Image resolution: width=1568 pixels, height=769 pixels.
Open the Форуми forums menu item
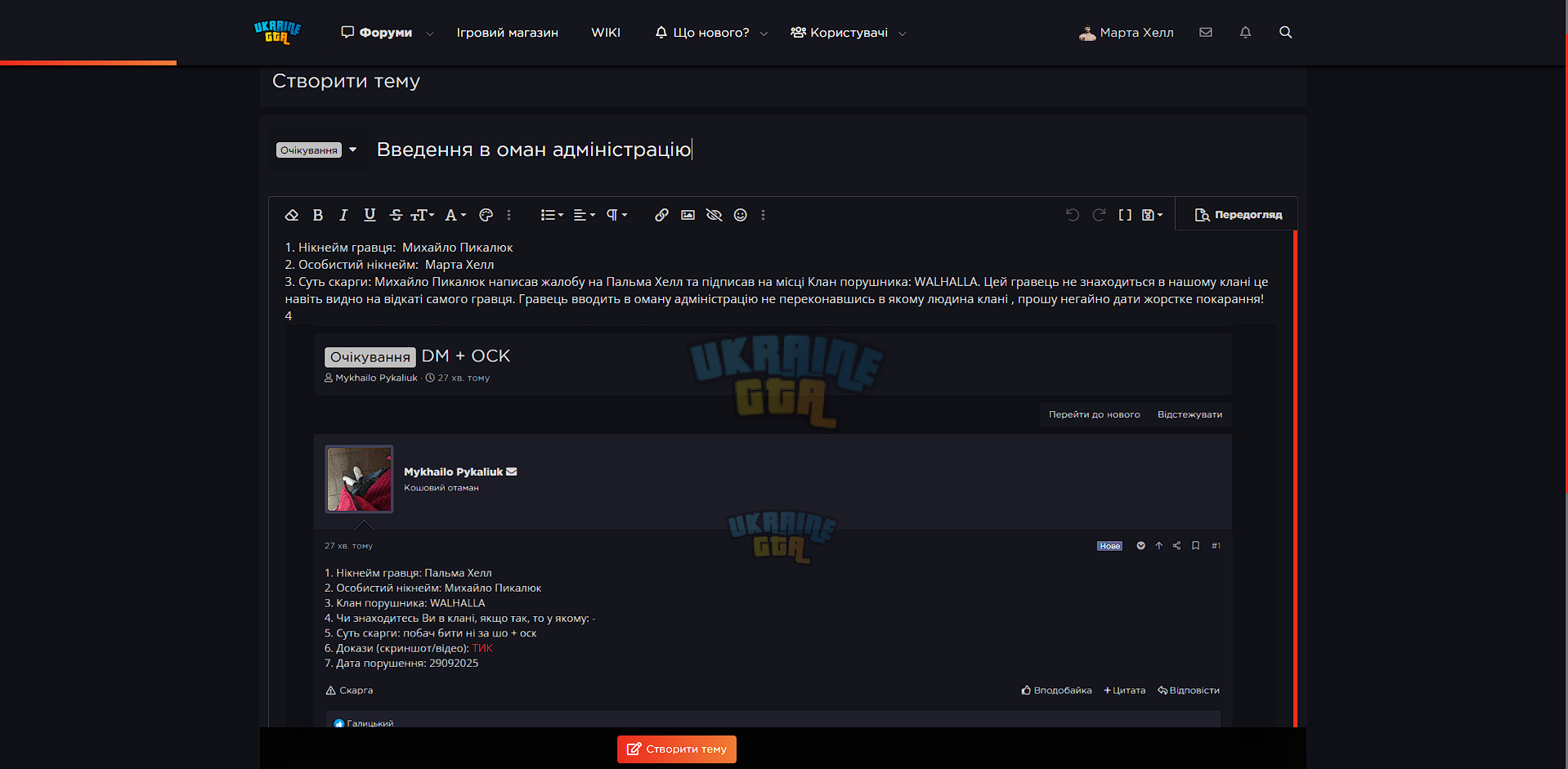click(376, 33)
